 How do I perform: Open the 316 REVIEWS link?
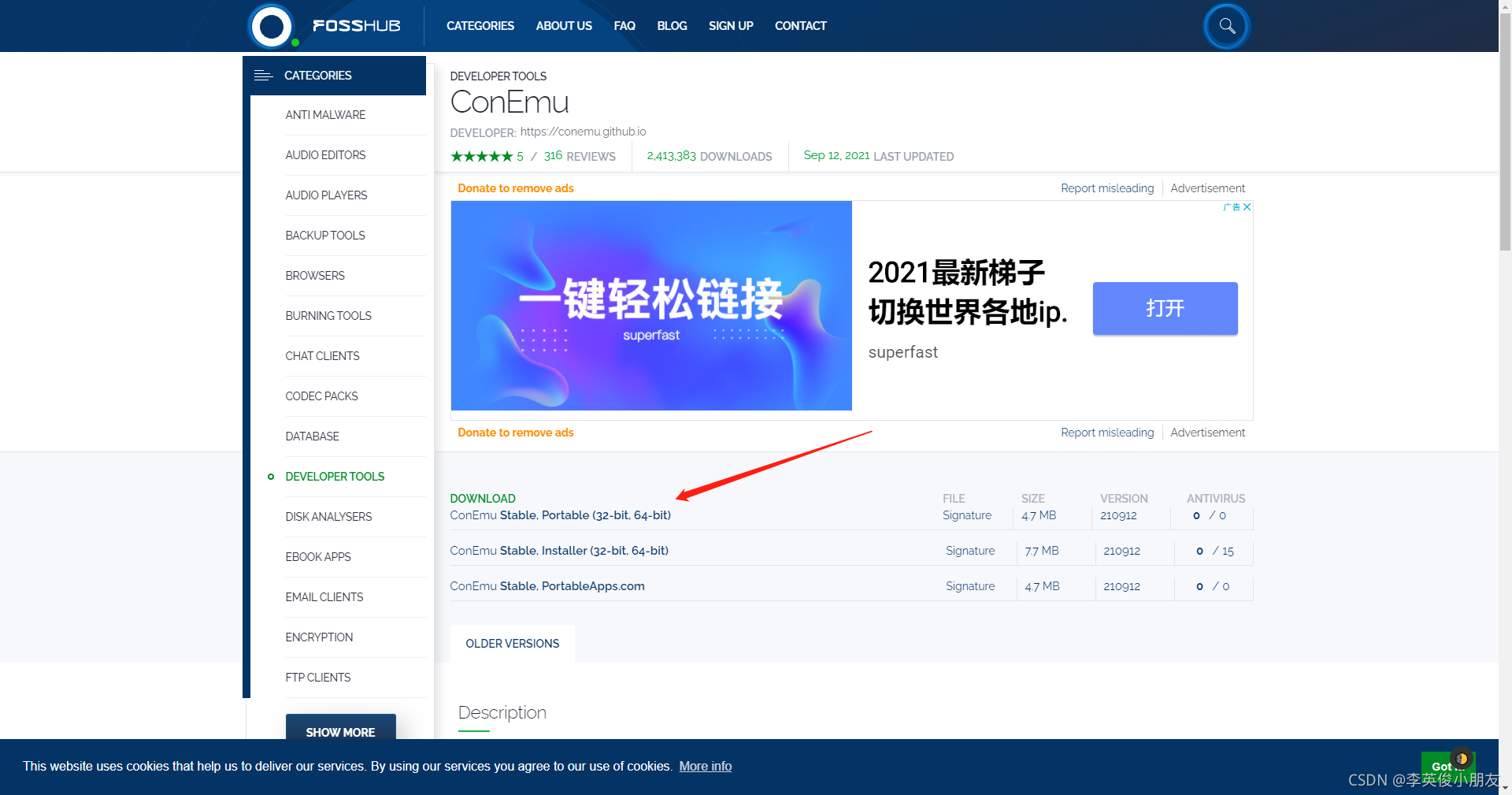click(580, 156)
